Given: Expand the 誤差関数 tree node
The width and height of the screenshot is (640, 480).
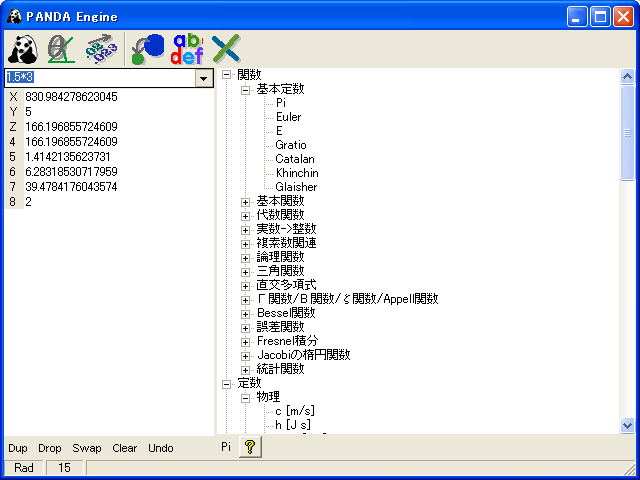Looking at the screenshot, I should pos(245,328).
